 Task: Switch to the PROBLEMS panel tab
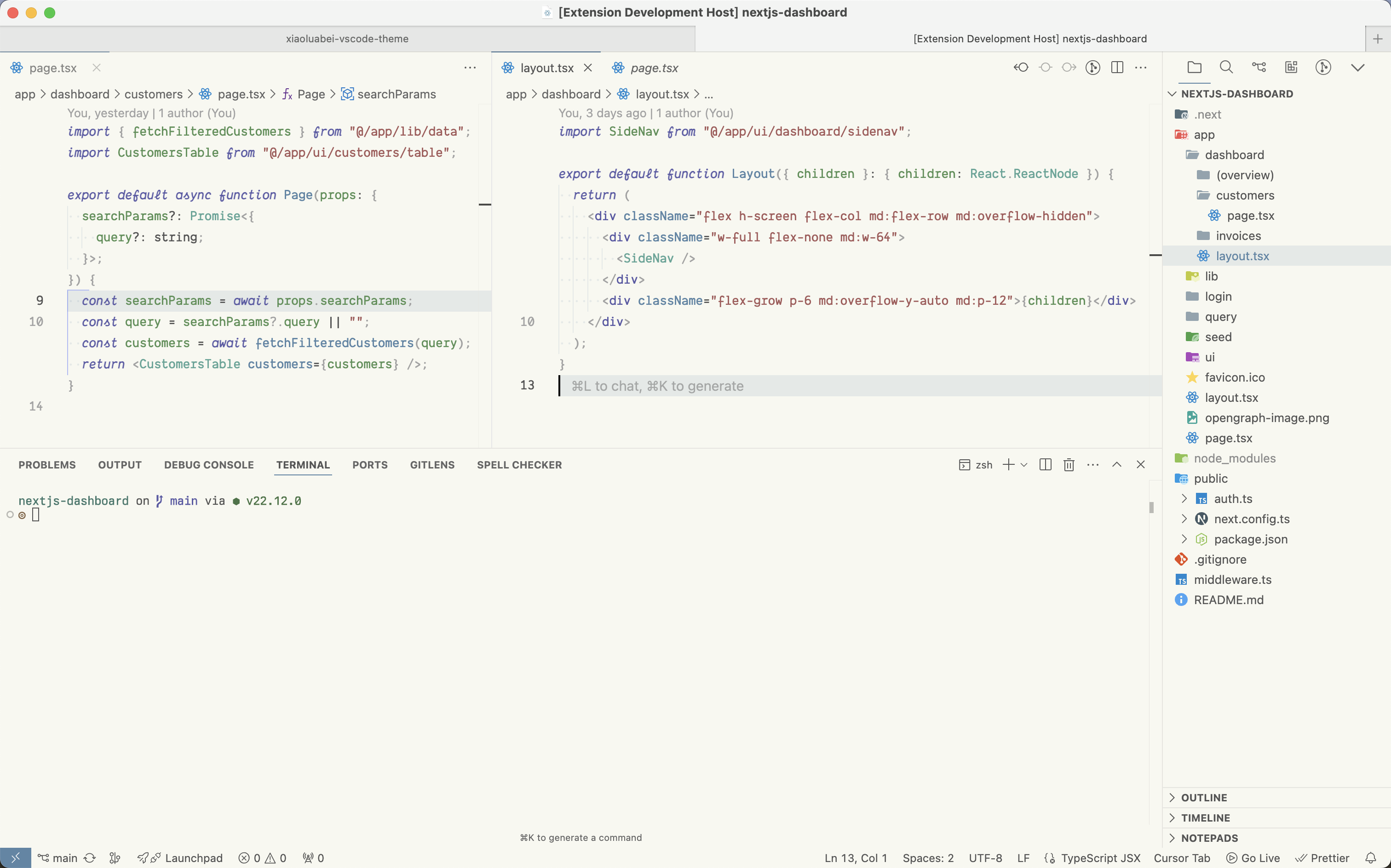pos(47,464)
